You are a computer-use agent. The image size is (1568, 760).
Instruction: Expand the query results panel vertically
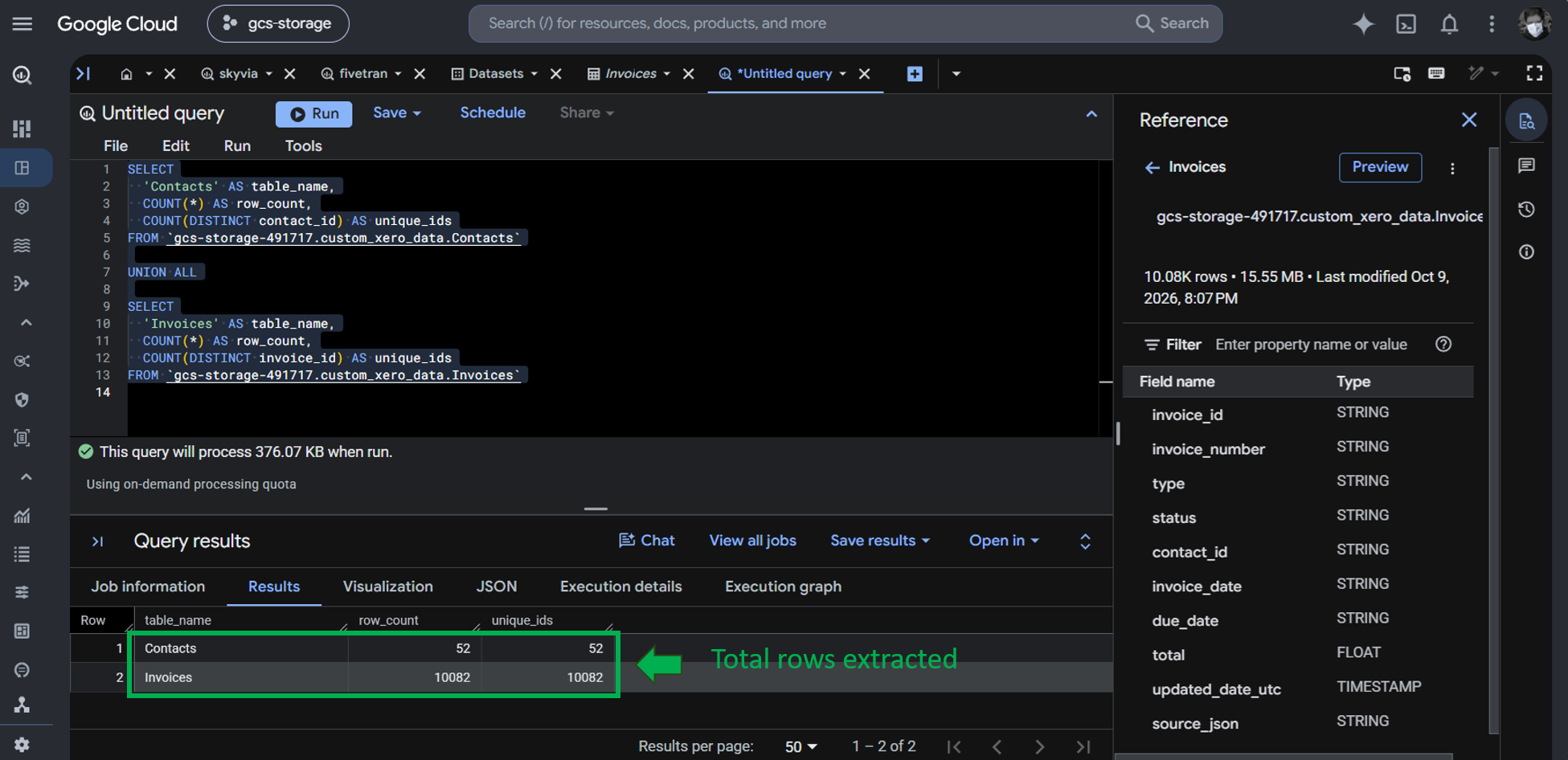(x=1085, y=541)
